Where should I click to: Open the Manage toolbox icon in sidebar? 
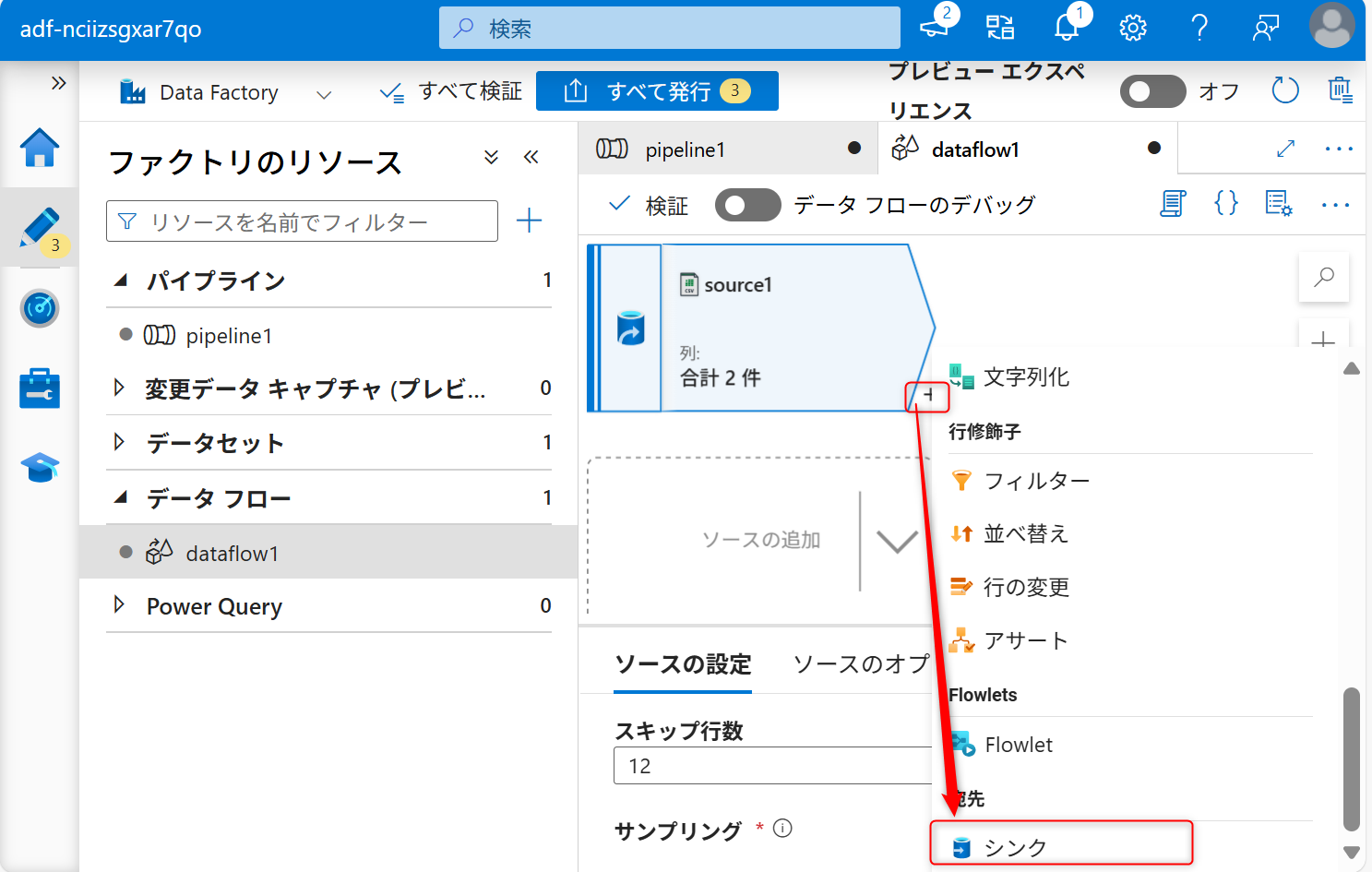[x=39, y=388]
